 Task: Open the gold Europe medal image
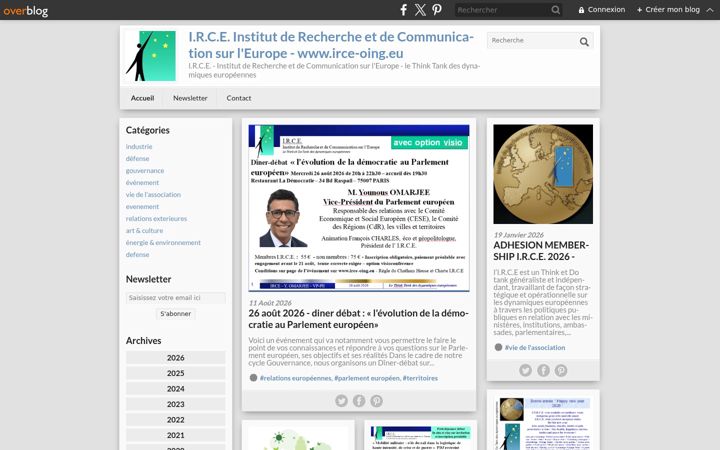pyautogui.click(x=543, y=174)
